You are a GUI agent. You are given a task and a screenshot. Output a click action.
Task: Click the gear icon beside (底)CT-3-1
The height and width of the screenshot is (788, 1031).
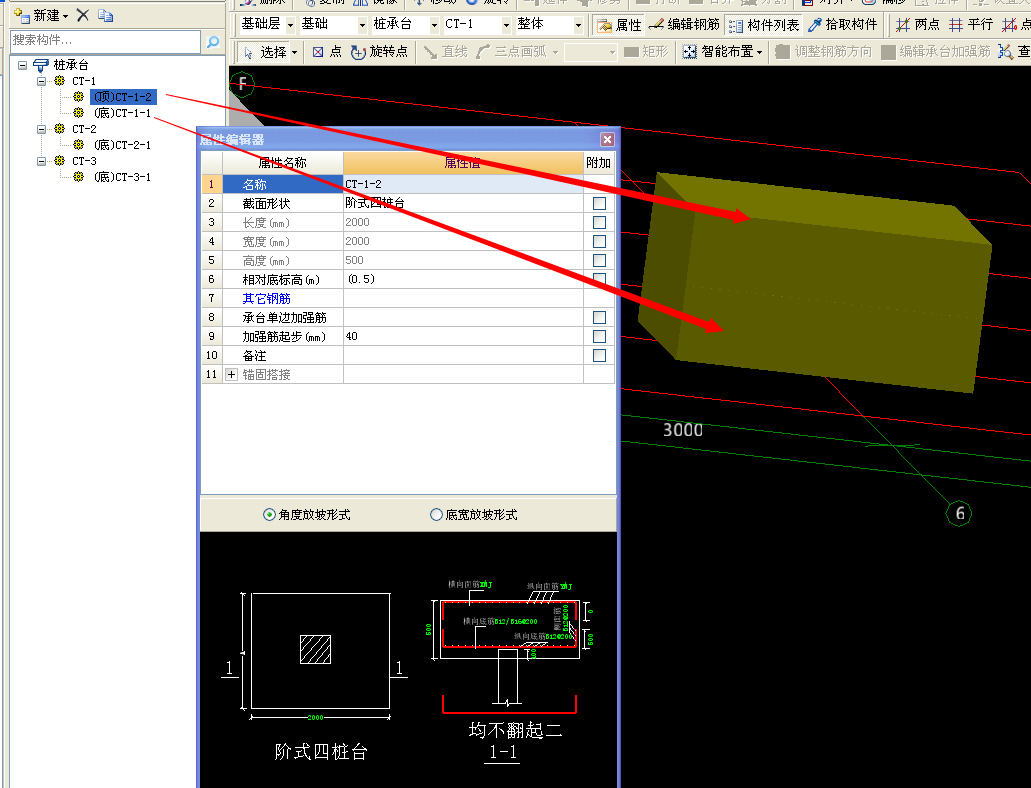coord(78,177)
